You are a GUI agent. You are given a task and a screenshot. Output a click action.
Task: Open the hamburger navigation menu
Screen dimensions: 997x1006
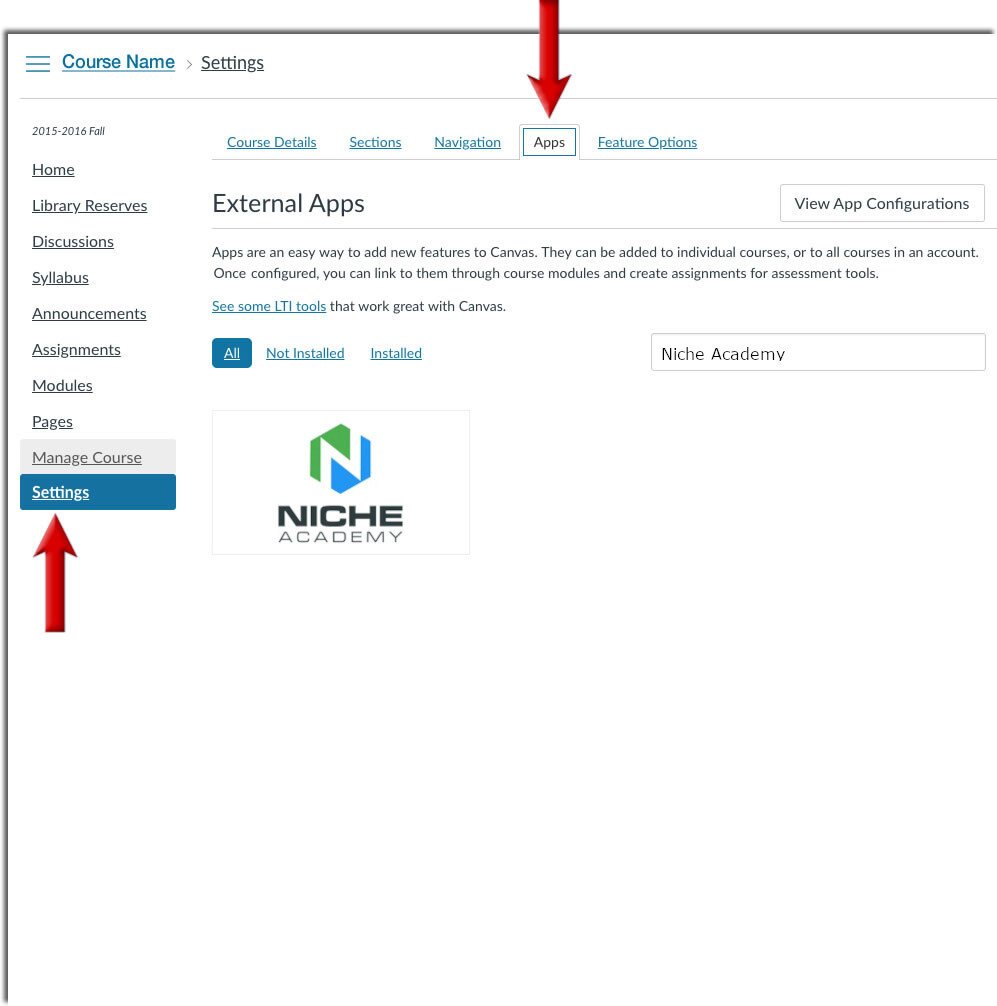[x=38, y=63]
